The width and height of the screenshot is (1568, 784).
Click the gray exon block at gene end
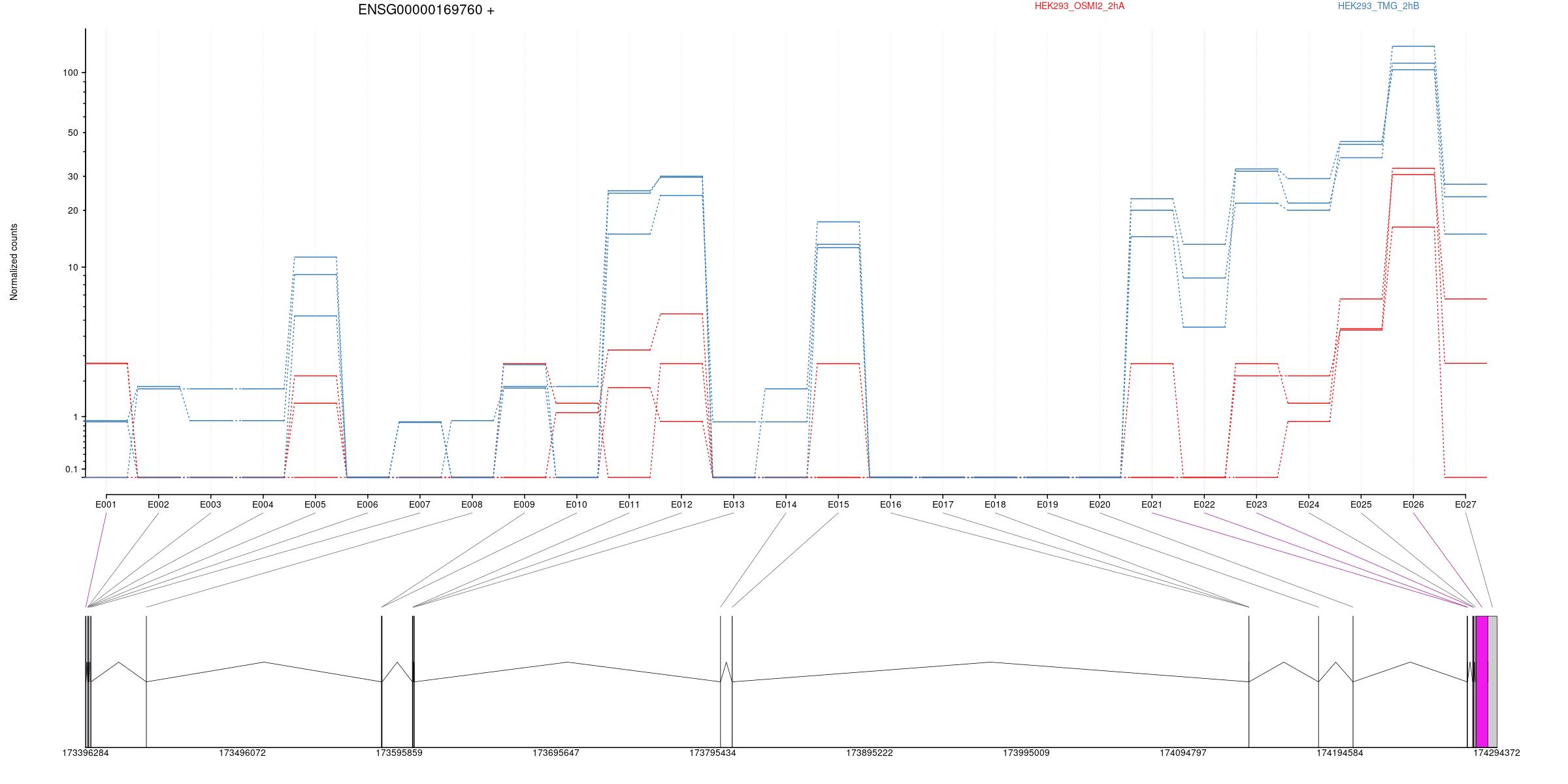coord(1492,681)
